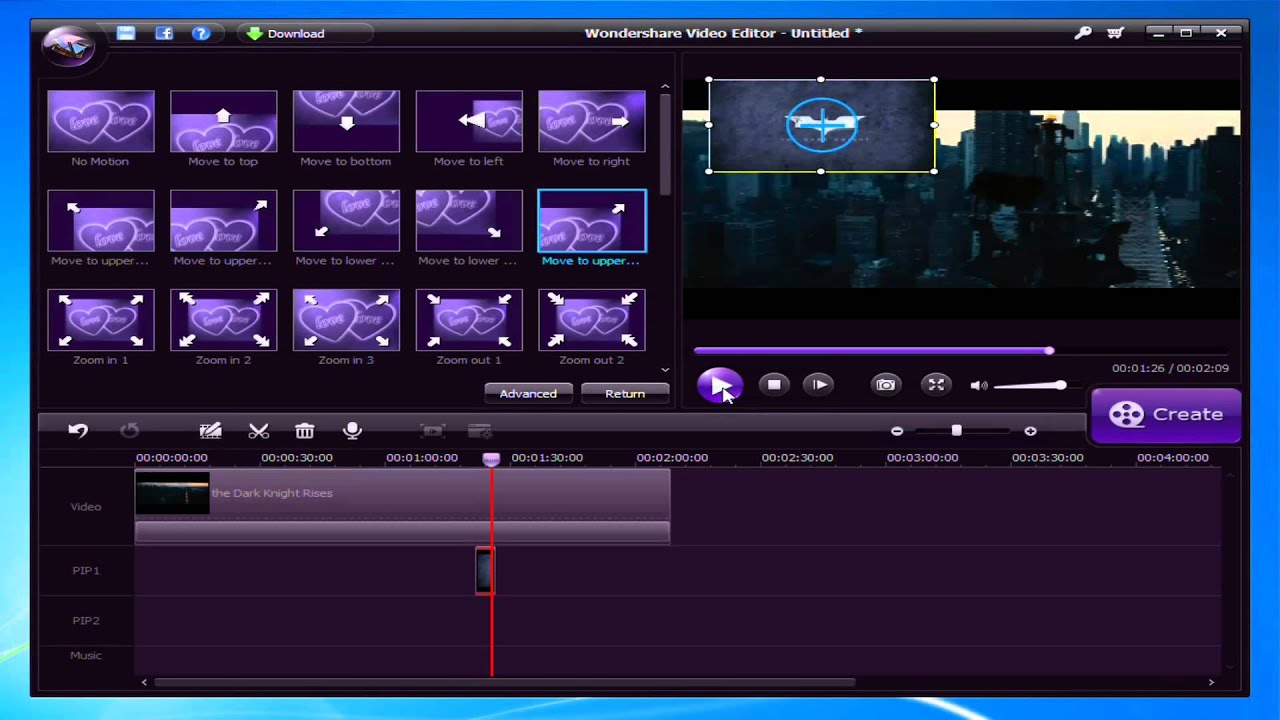The image size is (1280, 720).
Task: Take a snapshot with camera icon
Action: coord(886,385)
